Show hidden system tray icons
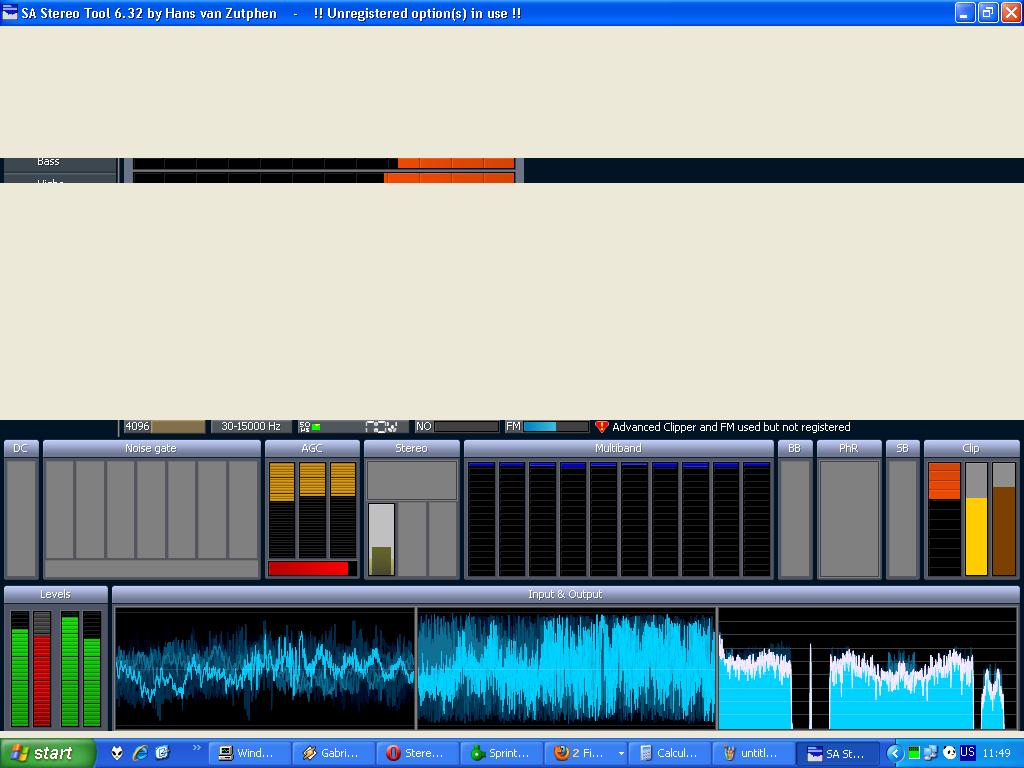The height and width of the screenshot is (768, 1024). (895, 753)
